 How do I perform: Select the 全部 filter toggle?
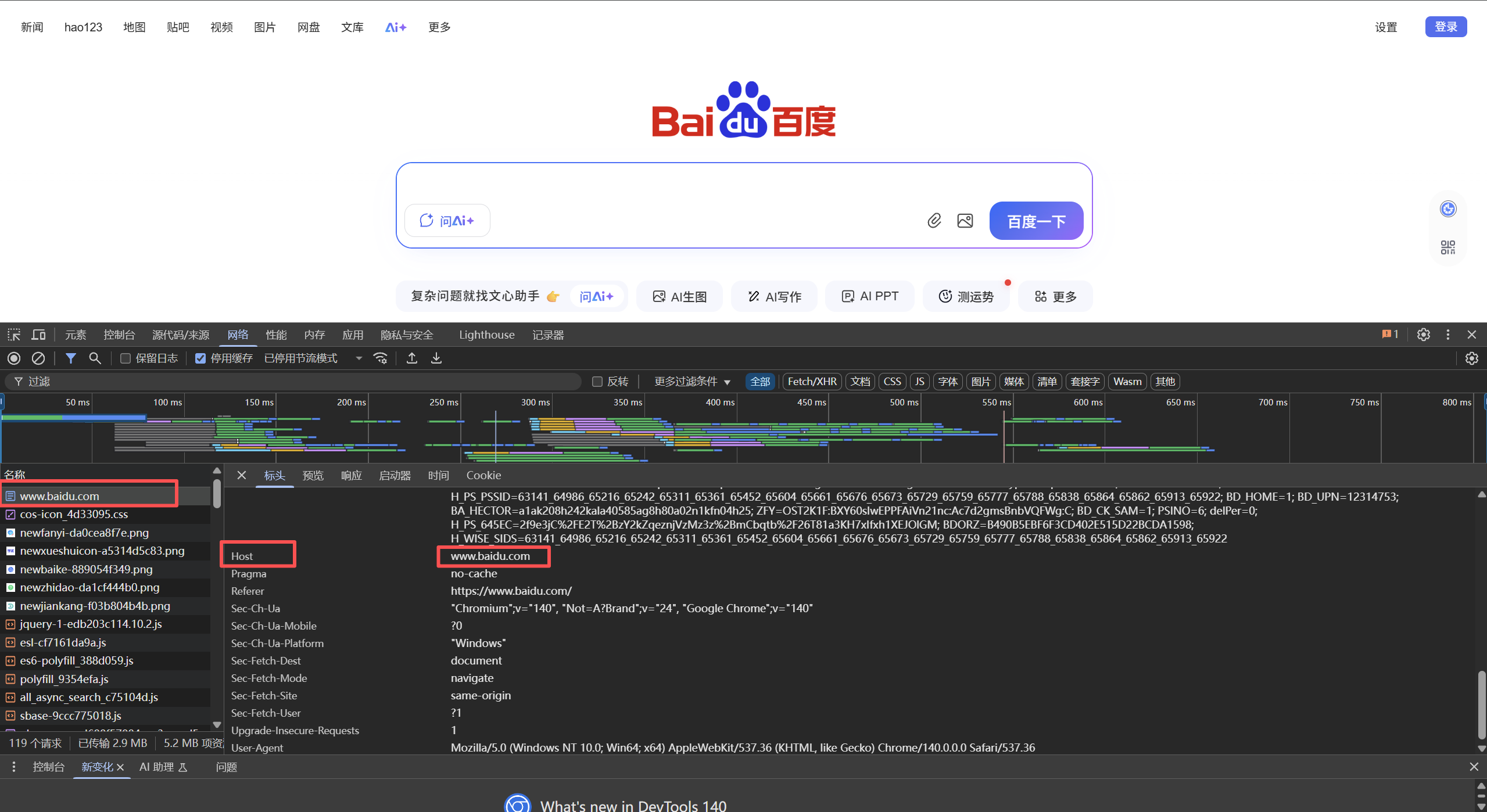[x=760, y=382]
